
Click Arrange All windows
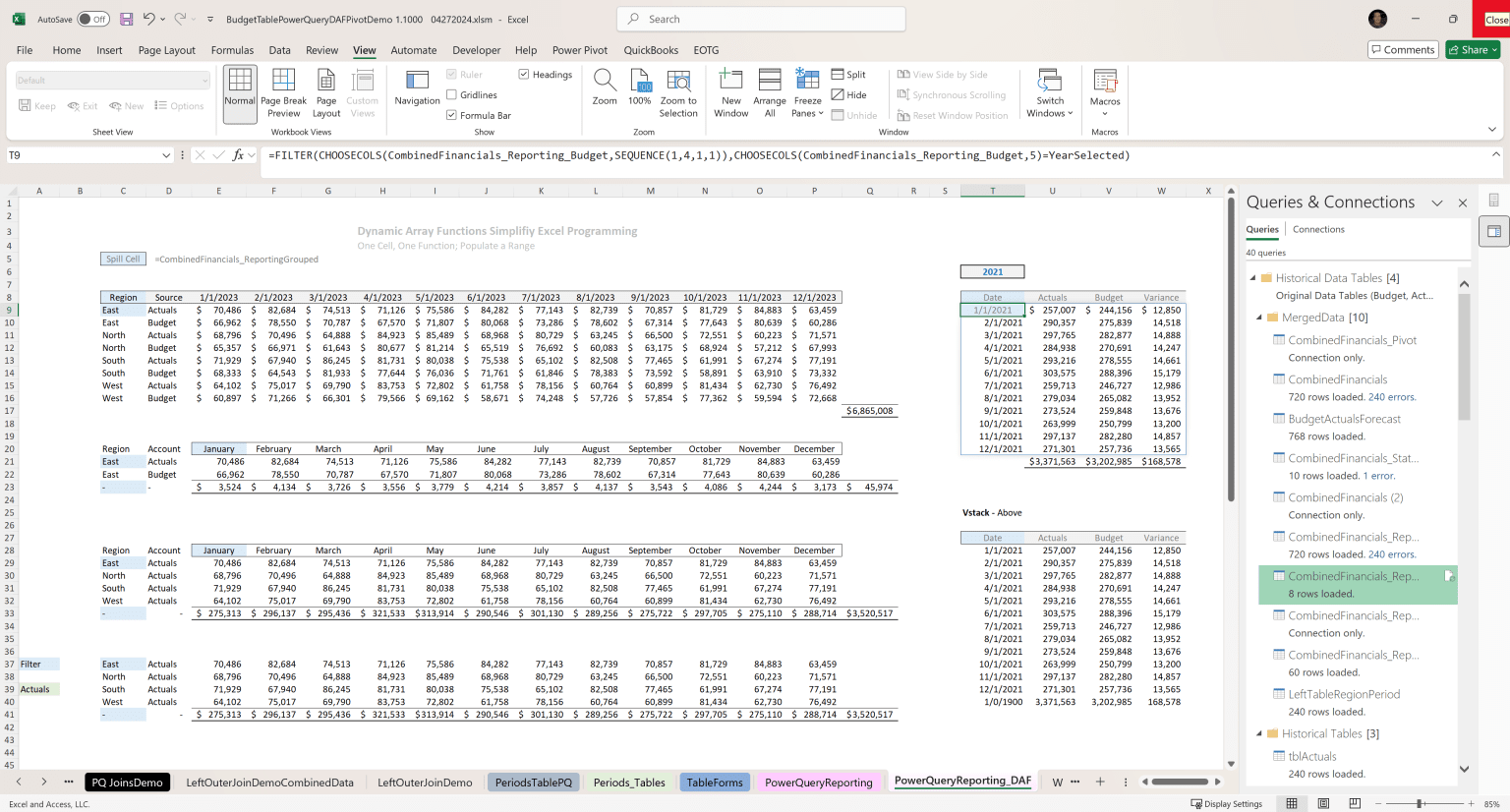pyautogui.click(x=769, y=92)
